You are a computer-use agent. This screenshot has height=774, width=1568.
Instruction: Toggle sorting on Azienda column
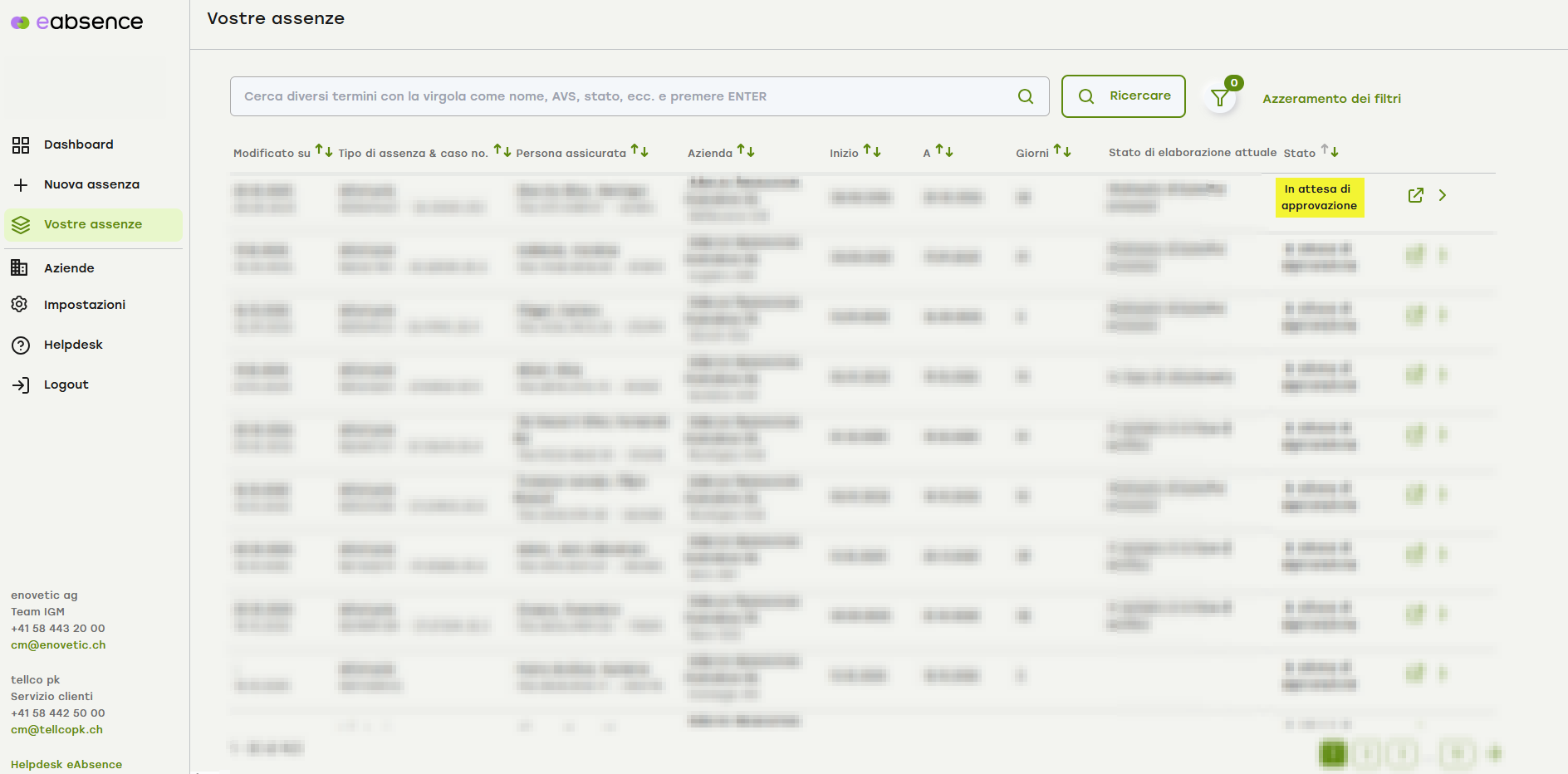746,151
